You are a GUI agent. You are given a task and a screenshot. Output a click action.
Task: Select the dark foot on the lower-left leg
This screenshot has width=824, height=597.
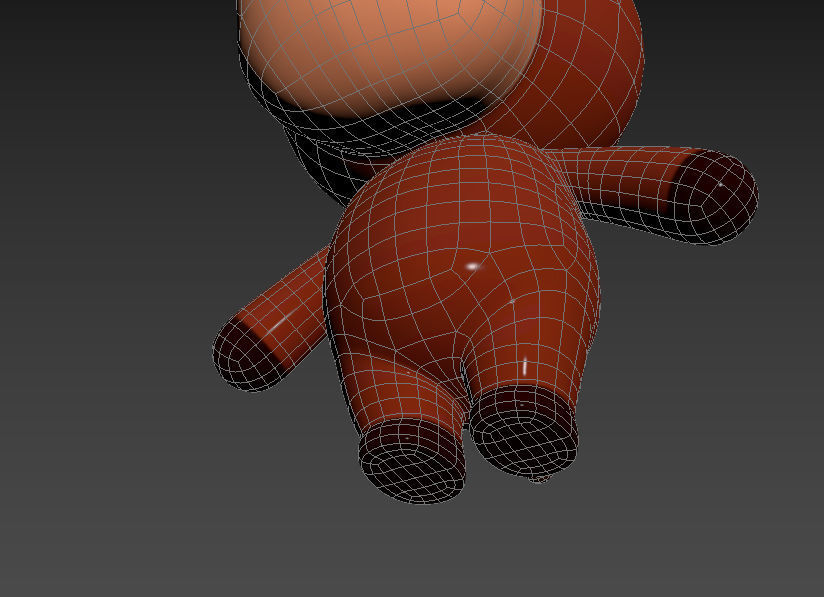(x=411, y=461)
